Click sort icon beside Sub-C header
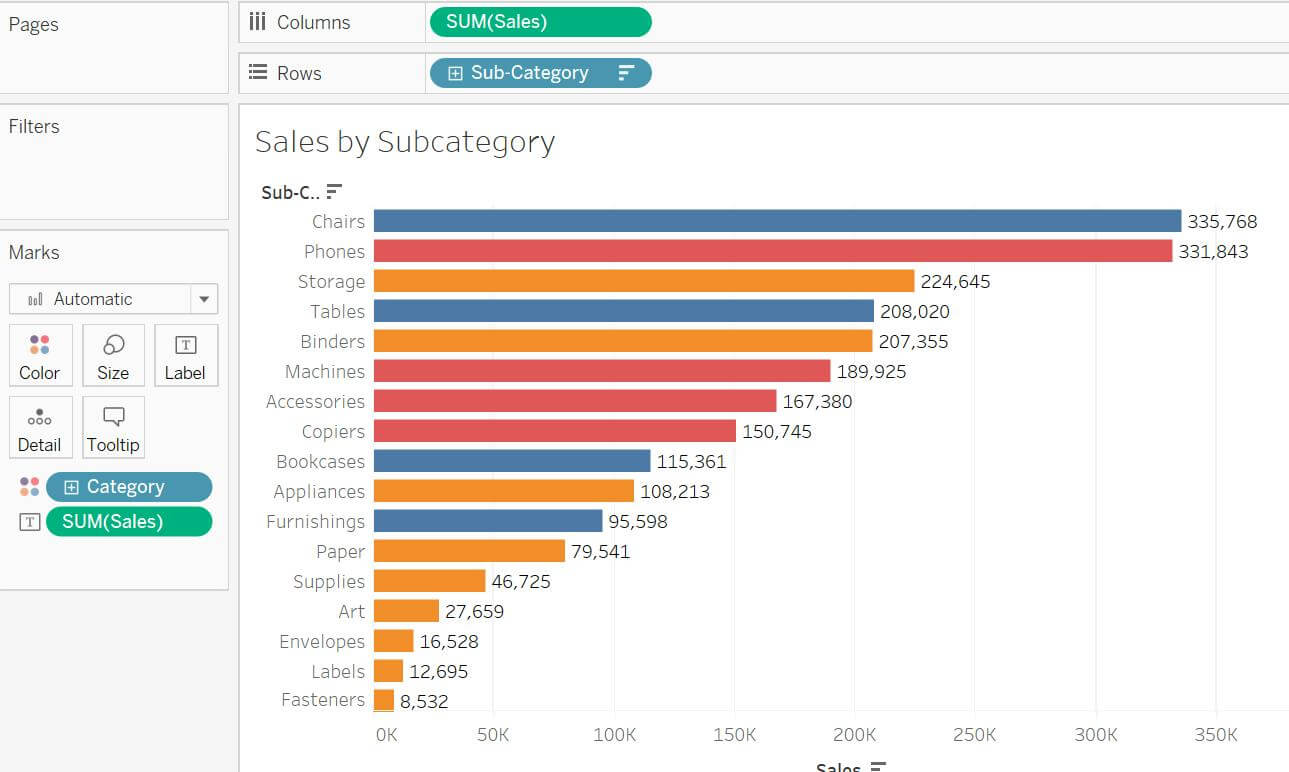The height and width of the screenshot is (772, 1289). pos(334,191)
